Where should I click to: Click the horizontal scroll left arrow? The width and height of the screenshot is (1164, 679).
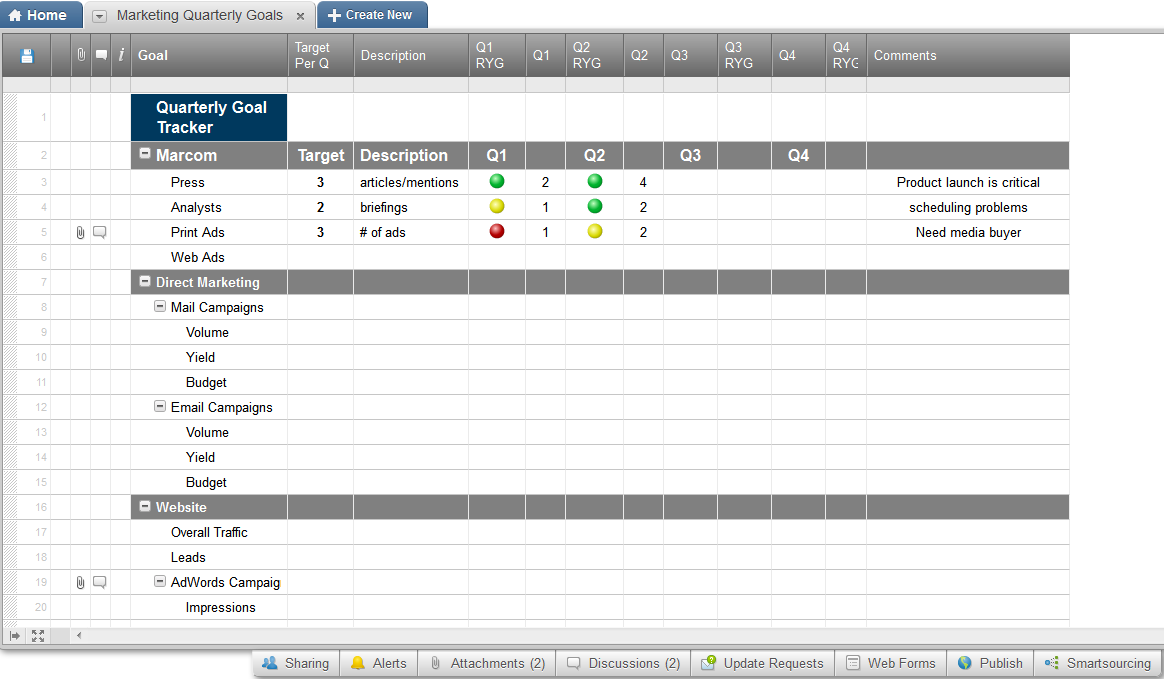point(79,636)
